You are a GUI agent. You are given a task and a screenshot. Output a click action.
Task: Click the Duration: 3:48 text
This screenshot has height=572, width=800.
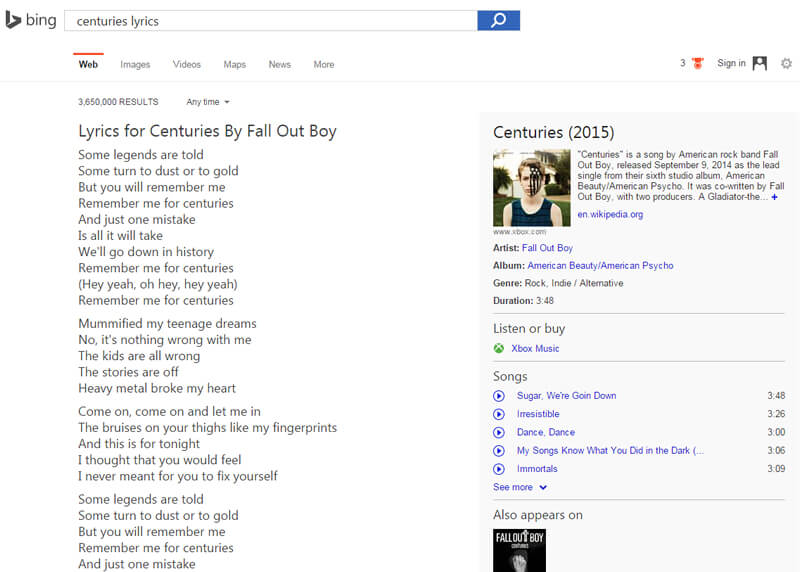523,301
